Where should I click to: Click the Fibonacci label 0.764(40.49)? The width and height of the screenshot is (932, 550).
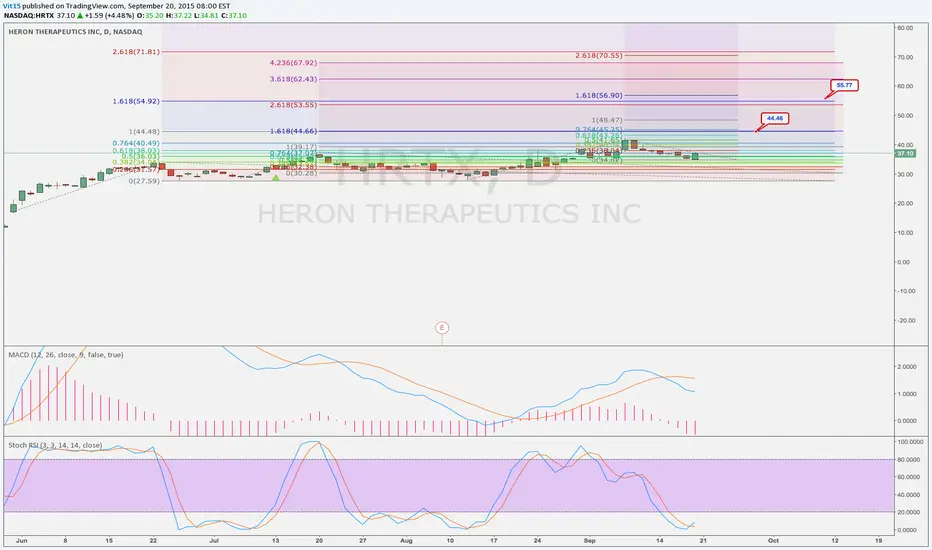pyautogui.click(x=136, y=143)
